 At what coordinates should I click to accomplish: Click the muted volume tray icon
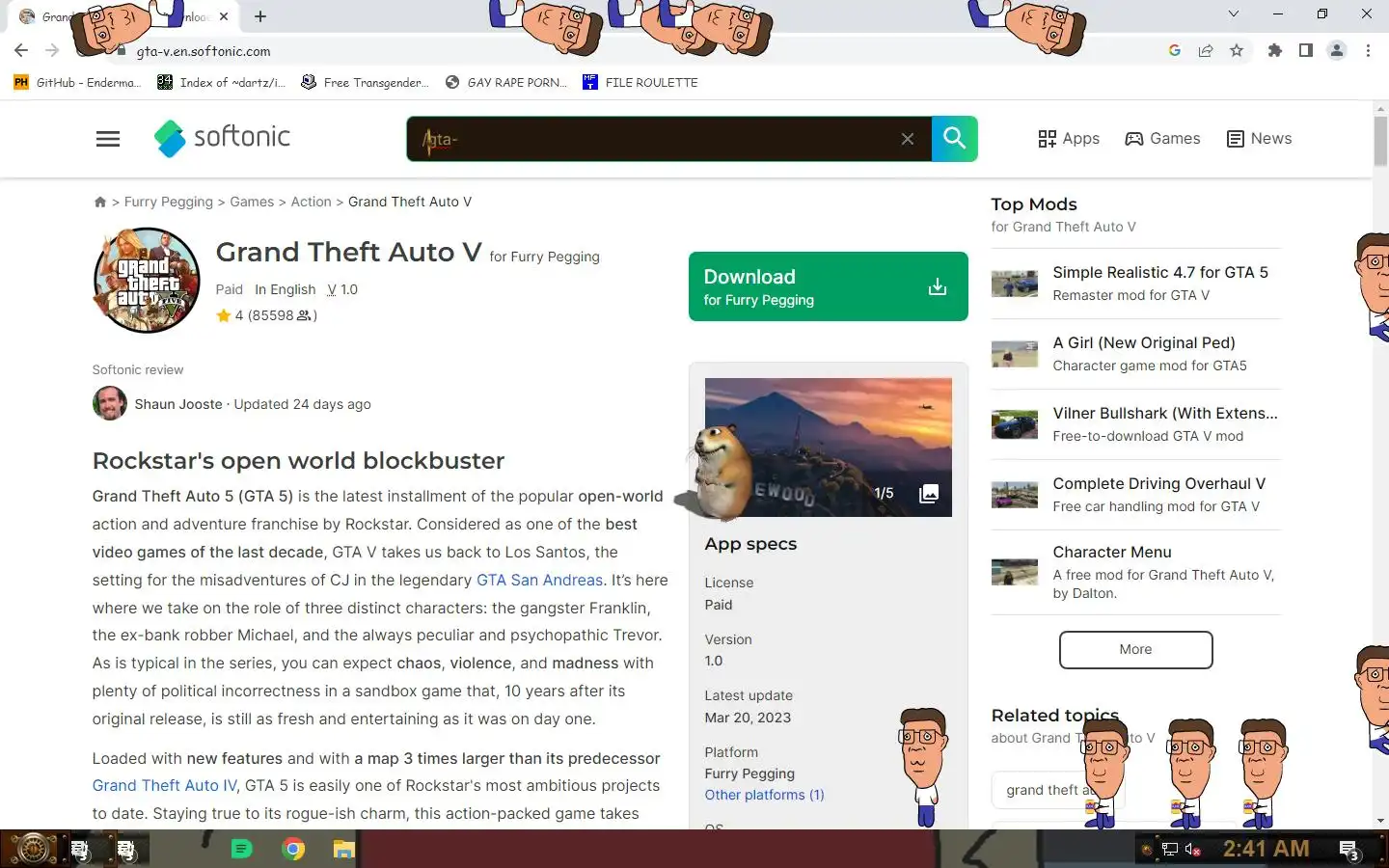pos(1193,850)
